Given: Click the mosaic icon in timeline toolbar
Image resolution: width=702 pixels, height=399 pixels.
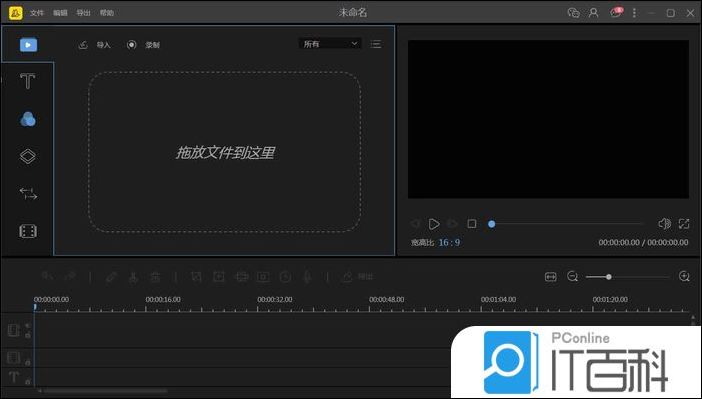Looking at the screenshot, I should click(242, 277).
